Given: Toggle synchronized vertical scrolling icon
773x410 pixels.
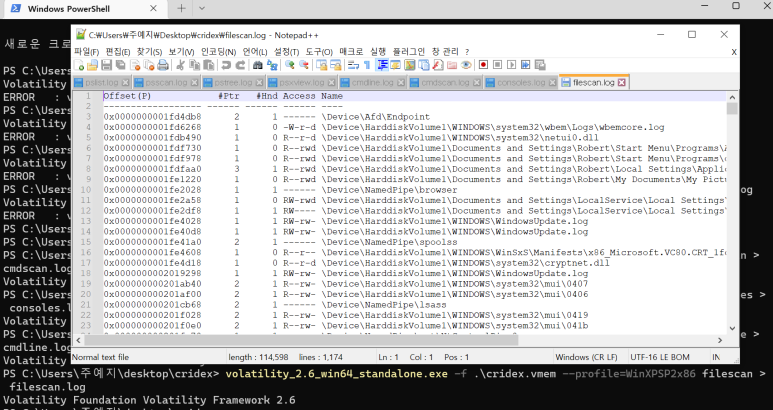Looking at the screenshot, I should coord(322,65).
